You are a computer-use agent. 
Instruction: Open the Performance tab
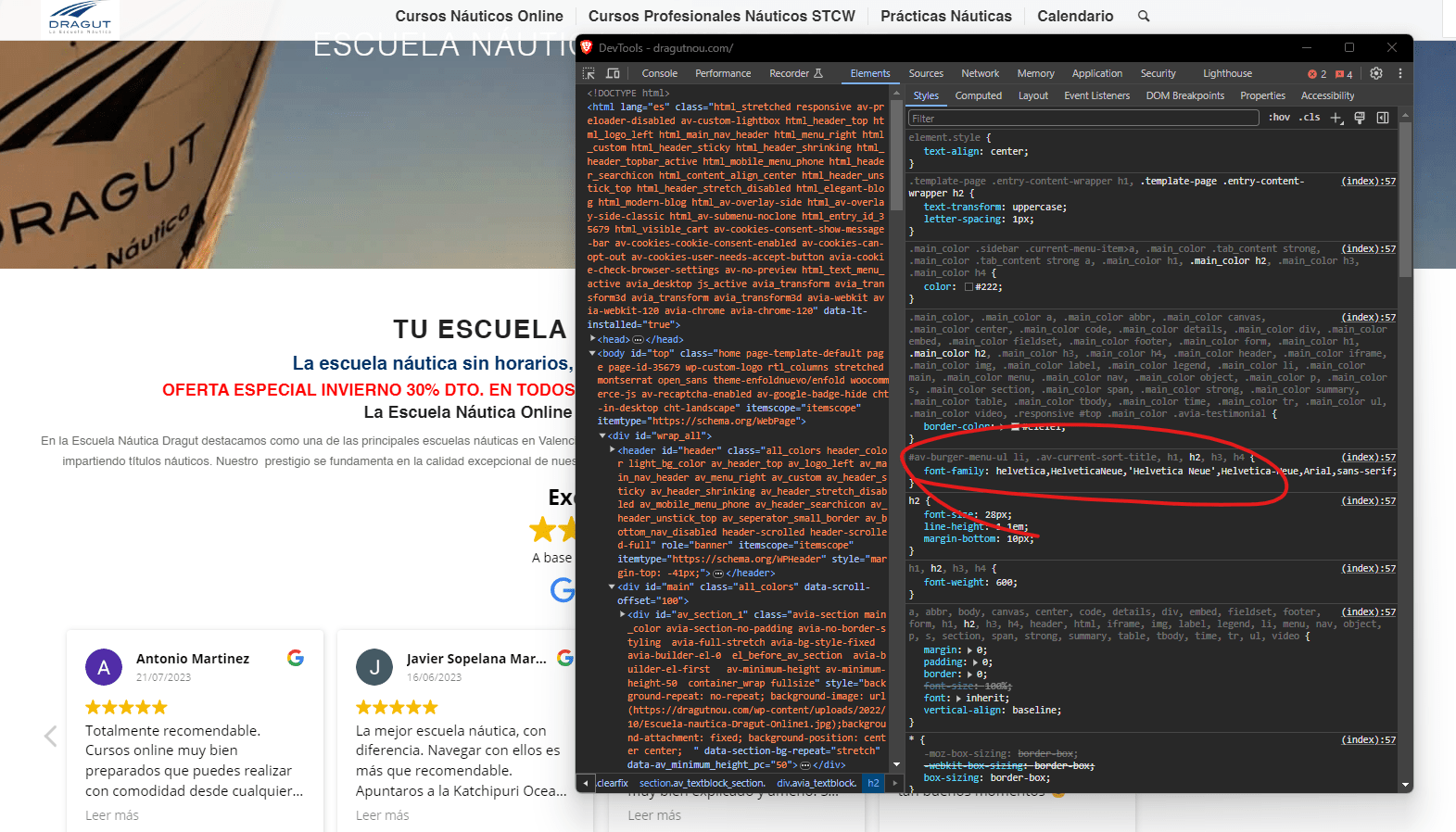click(723, 73)
